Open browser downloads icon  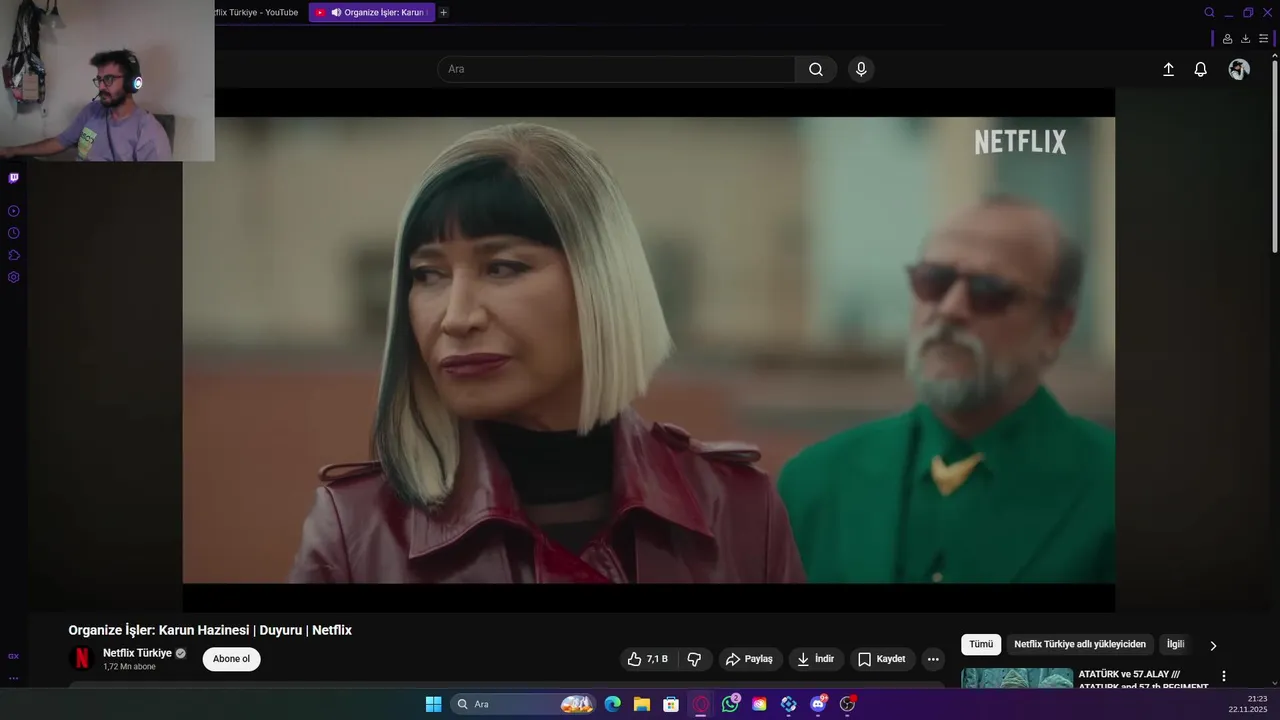[1245, 38]
